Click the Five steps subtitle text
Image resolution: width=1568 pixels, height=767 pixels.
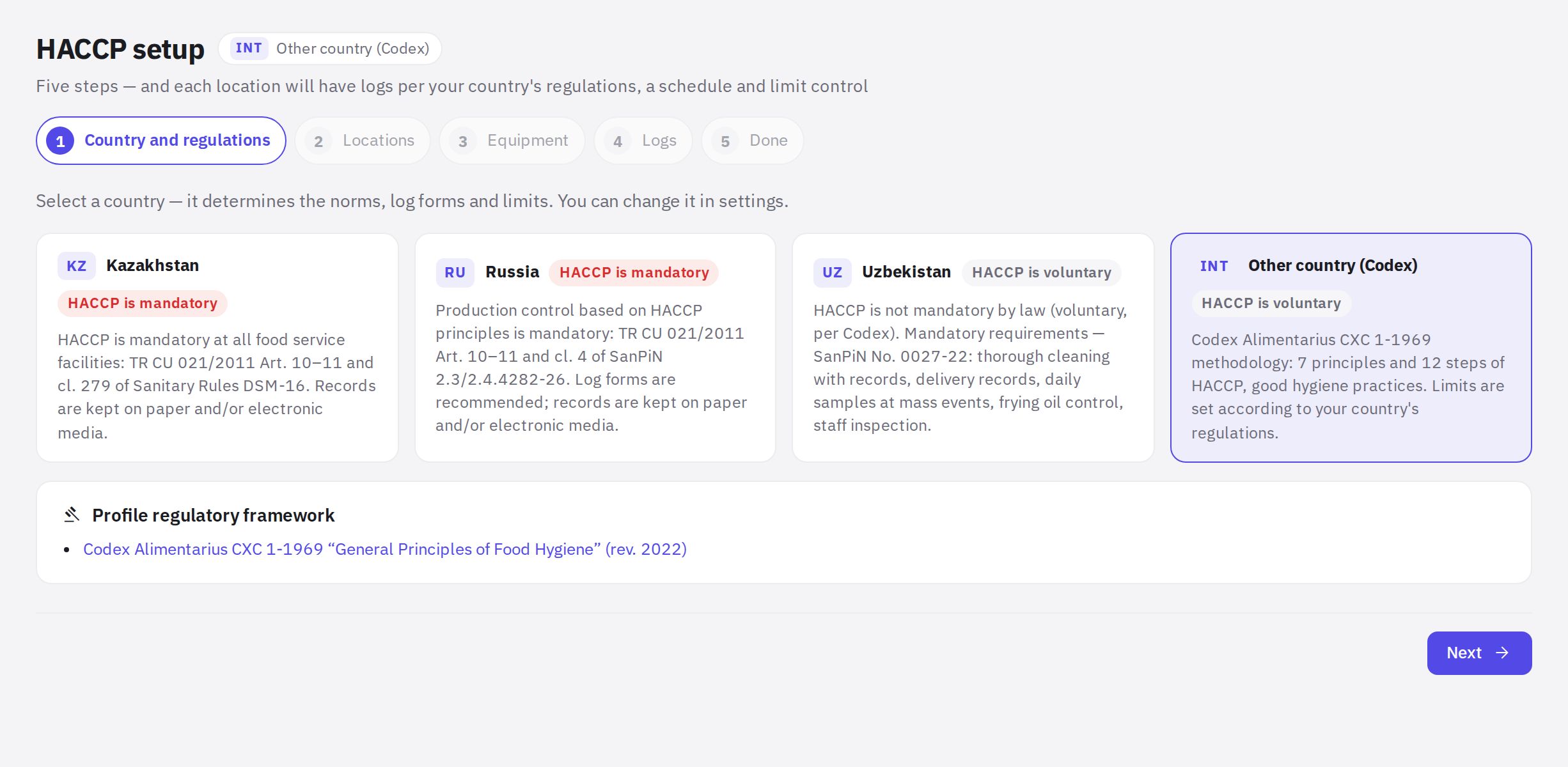[x=451, y=86]
